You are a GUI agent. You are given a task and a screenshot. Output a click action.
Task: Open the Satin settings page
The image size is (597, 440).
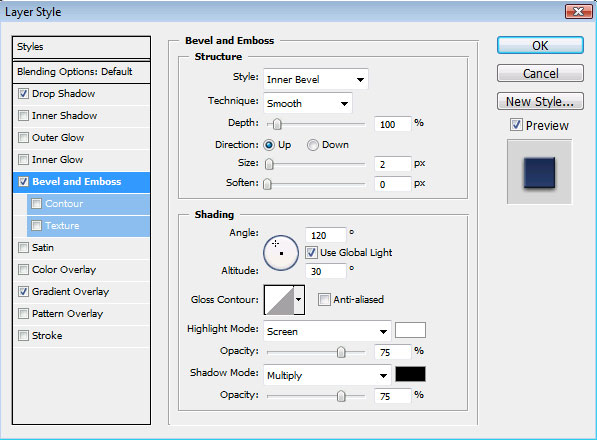coord(43,248)
